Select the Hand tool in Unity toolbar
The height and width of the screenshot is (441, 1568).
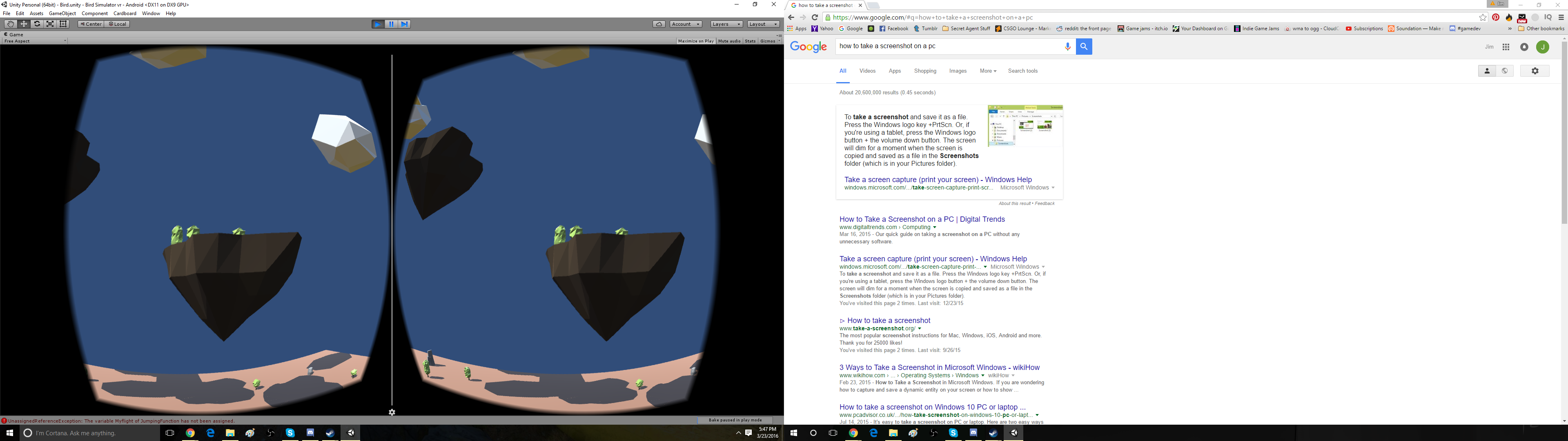(10, 24)
